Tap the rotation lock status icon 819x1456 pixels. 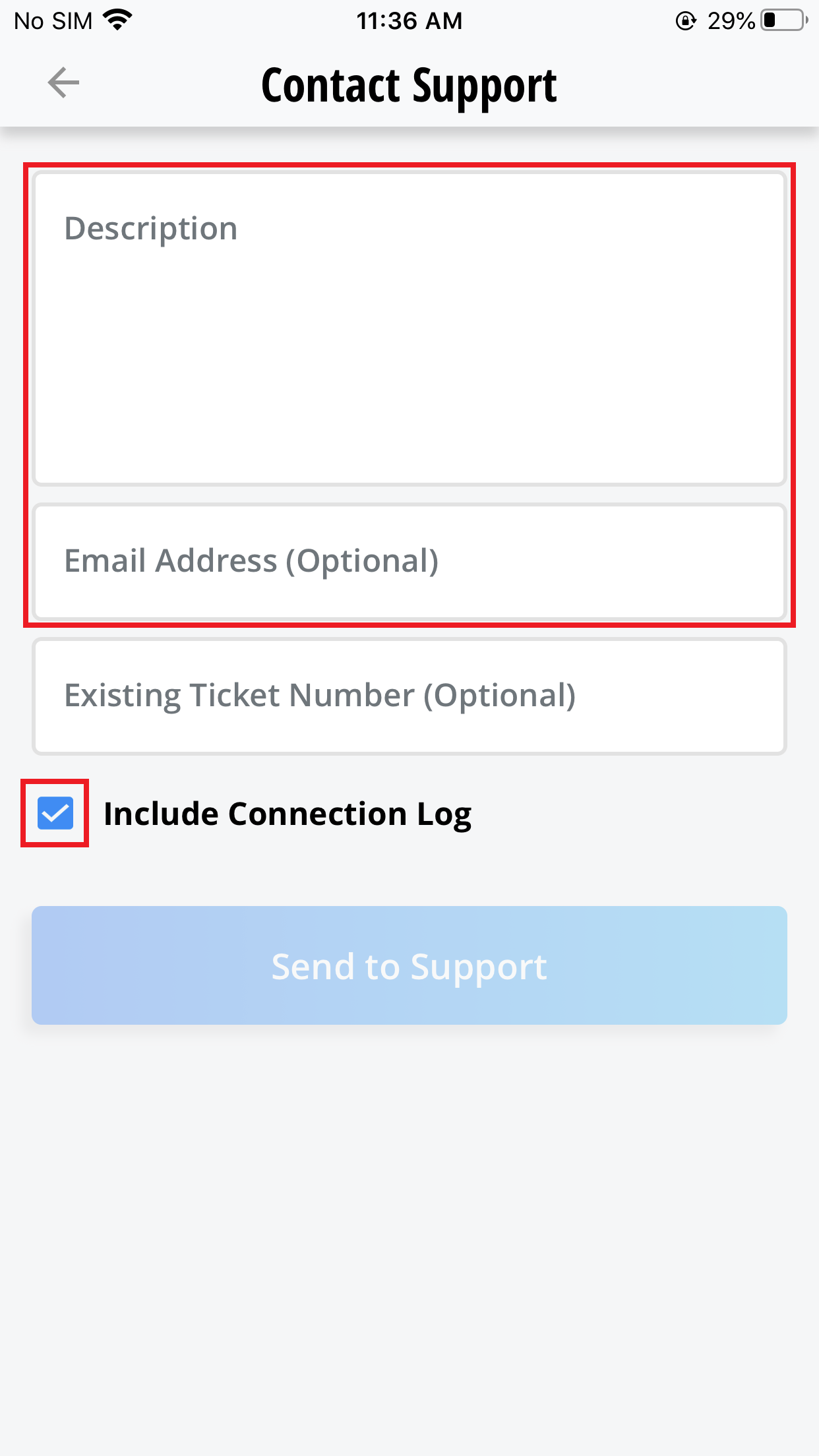click(686, 21)
